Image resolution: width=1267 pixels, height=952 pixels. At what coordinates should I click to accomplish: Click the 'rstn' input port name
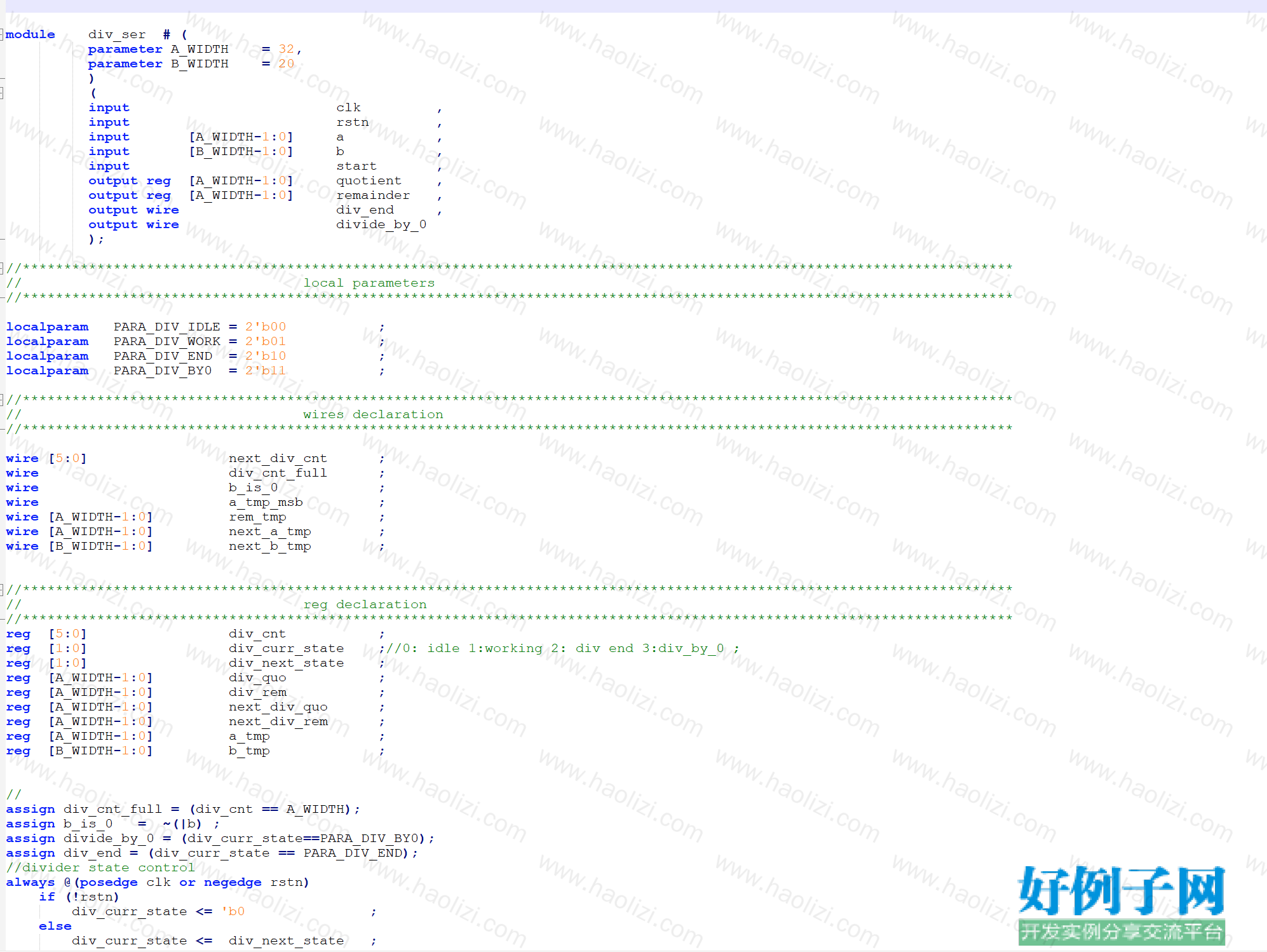coord(353,122)
